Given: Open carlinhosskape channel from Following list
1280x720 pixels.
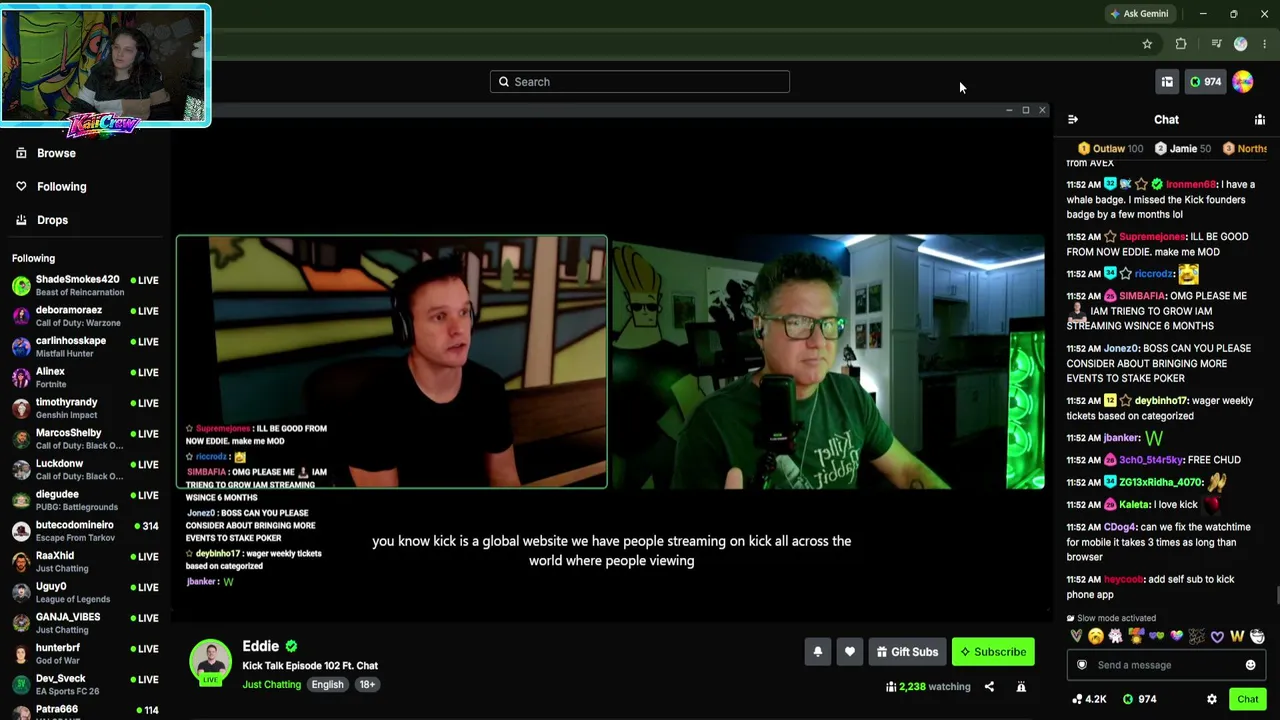Looking at the screenshot, I should 85,347.
